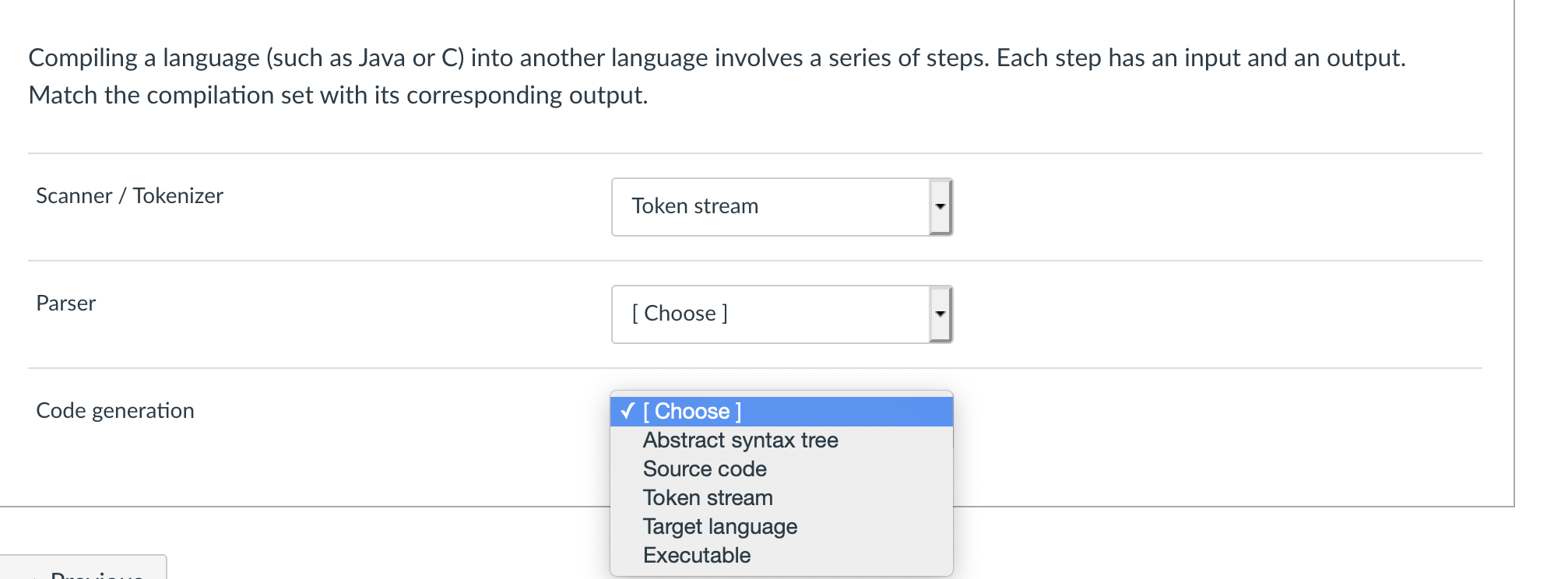This screenshot has width=1568, height=579.
Task: Select "Executable" from the dropdown options
Action: tap(696, 555)
